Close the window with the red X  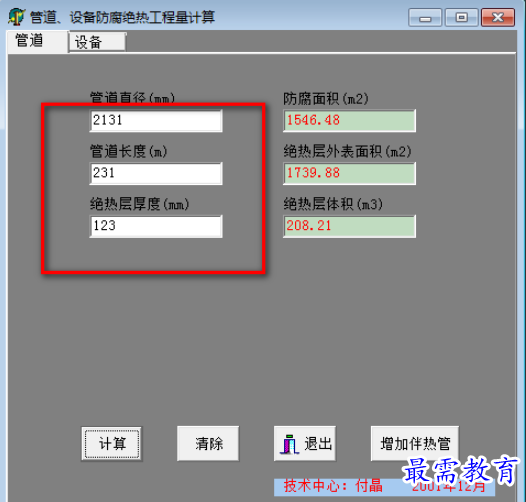point(498,17)
